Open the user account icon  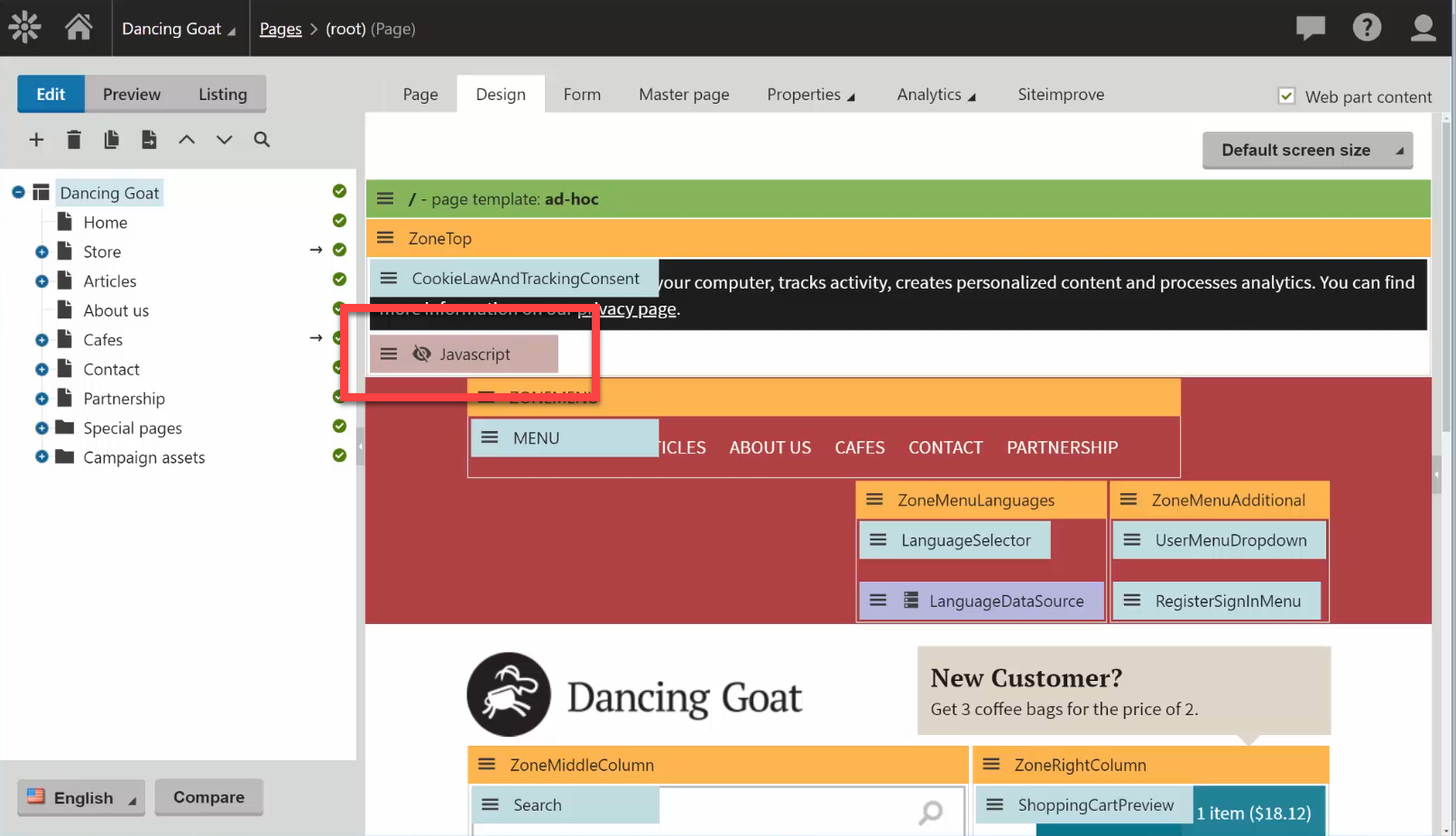pyautogui.click(x=1423, y=27)
